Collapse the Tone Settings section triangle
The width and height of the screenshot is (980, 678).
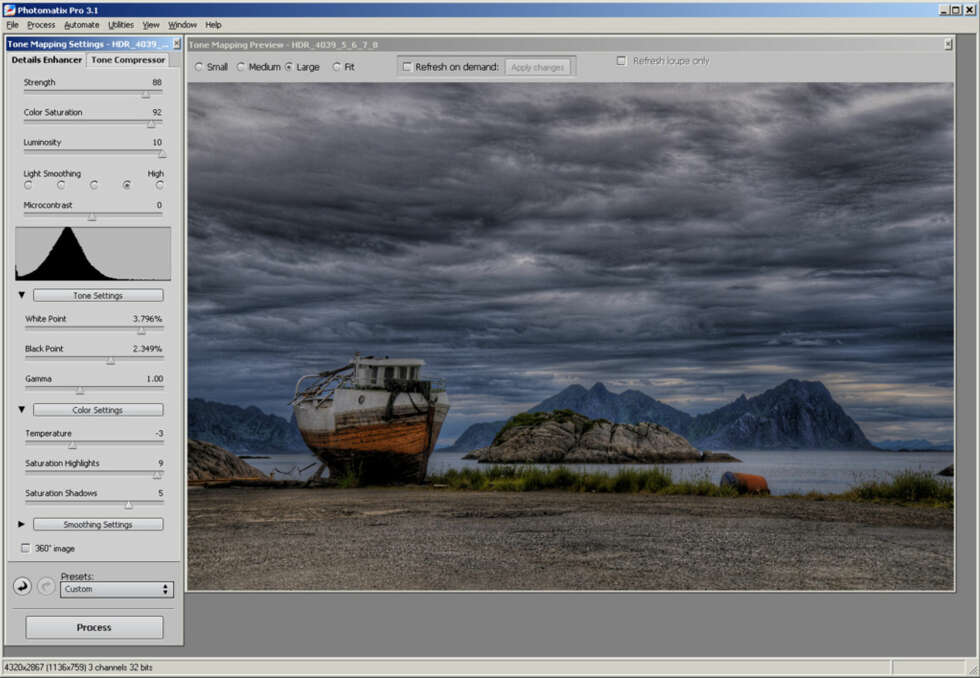[22, 295]
